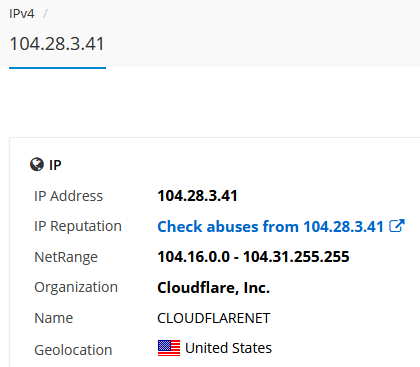Click the IP Address label
Viewport: 420px width, 367px height.
[x=69, y=196]
